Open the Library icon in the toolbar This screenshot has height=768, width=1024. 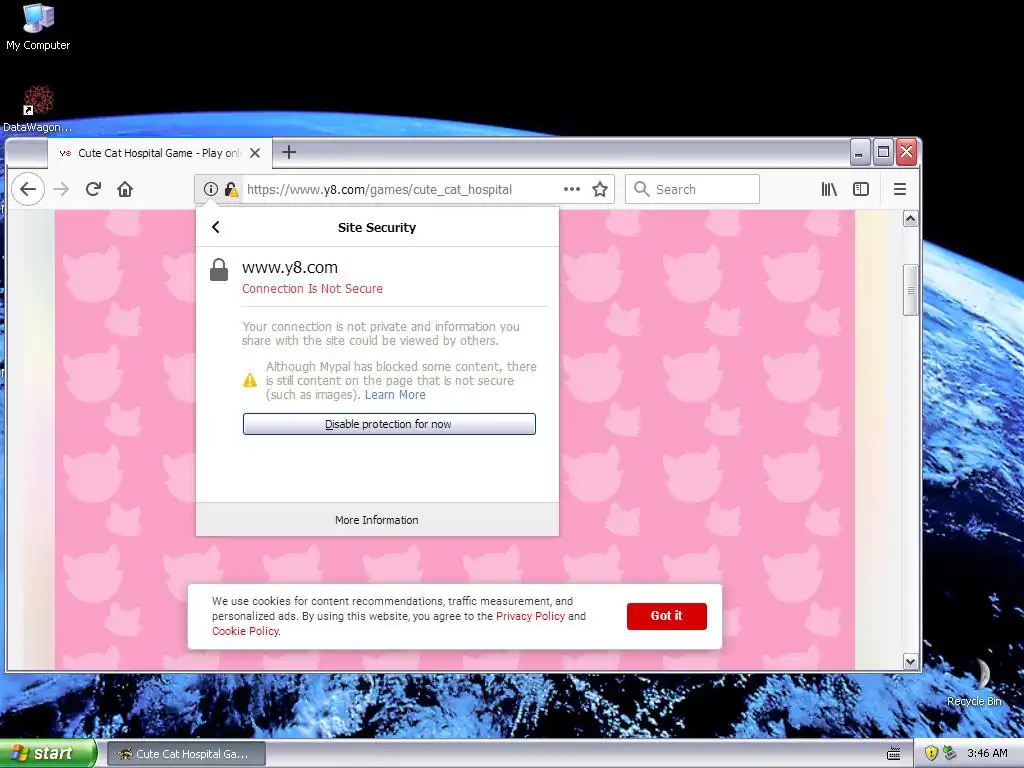(x=829, y=189)
